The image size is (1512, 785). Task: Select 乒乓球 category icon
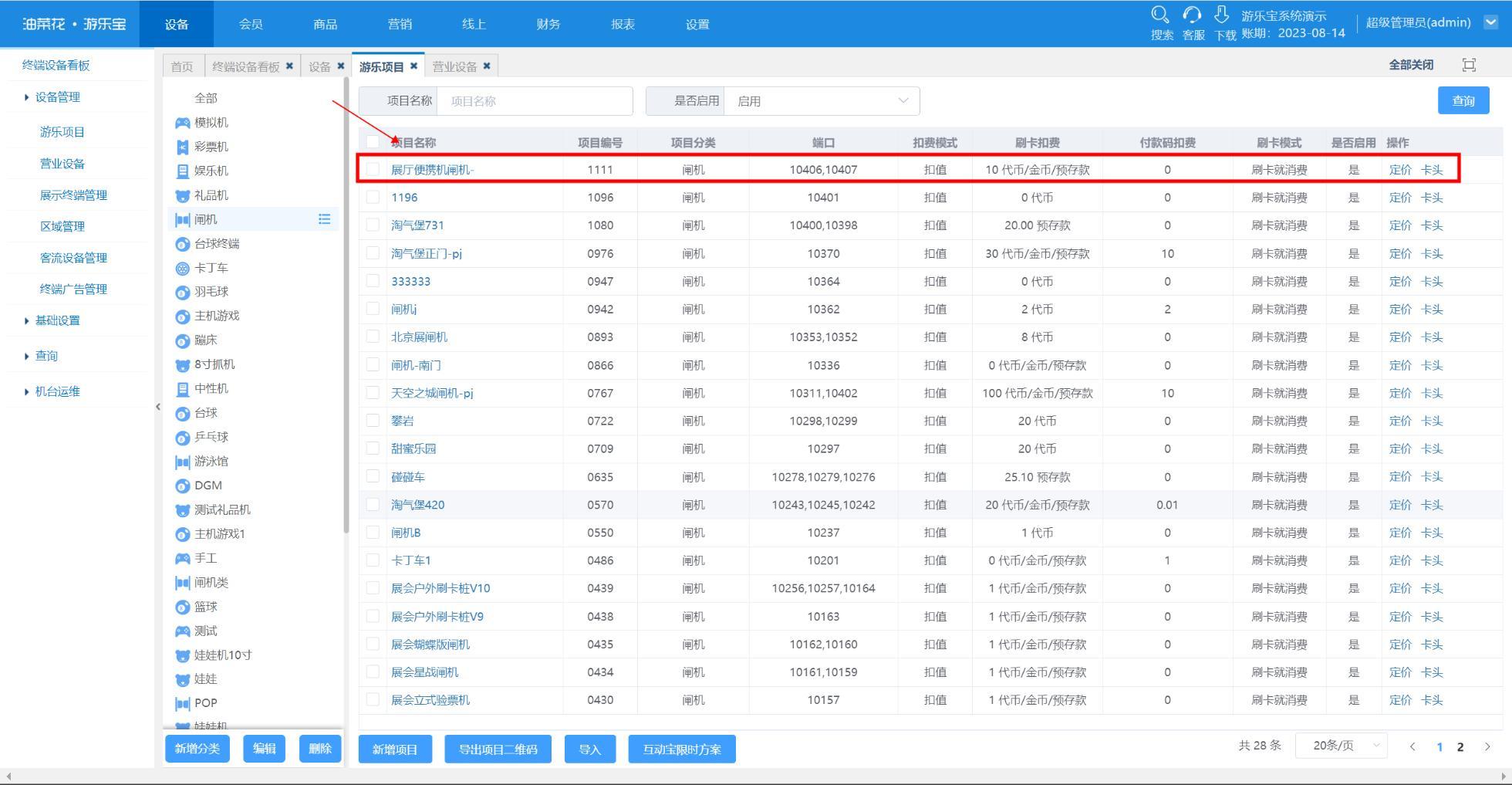point(182,438)
